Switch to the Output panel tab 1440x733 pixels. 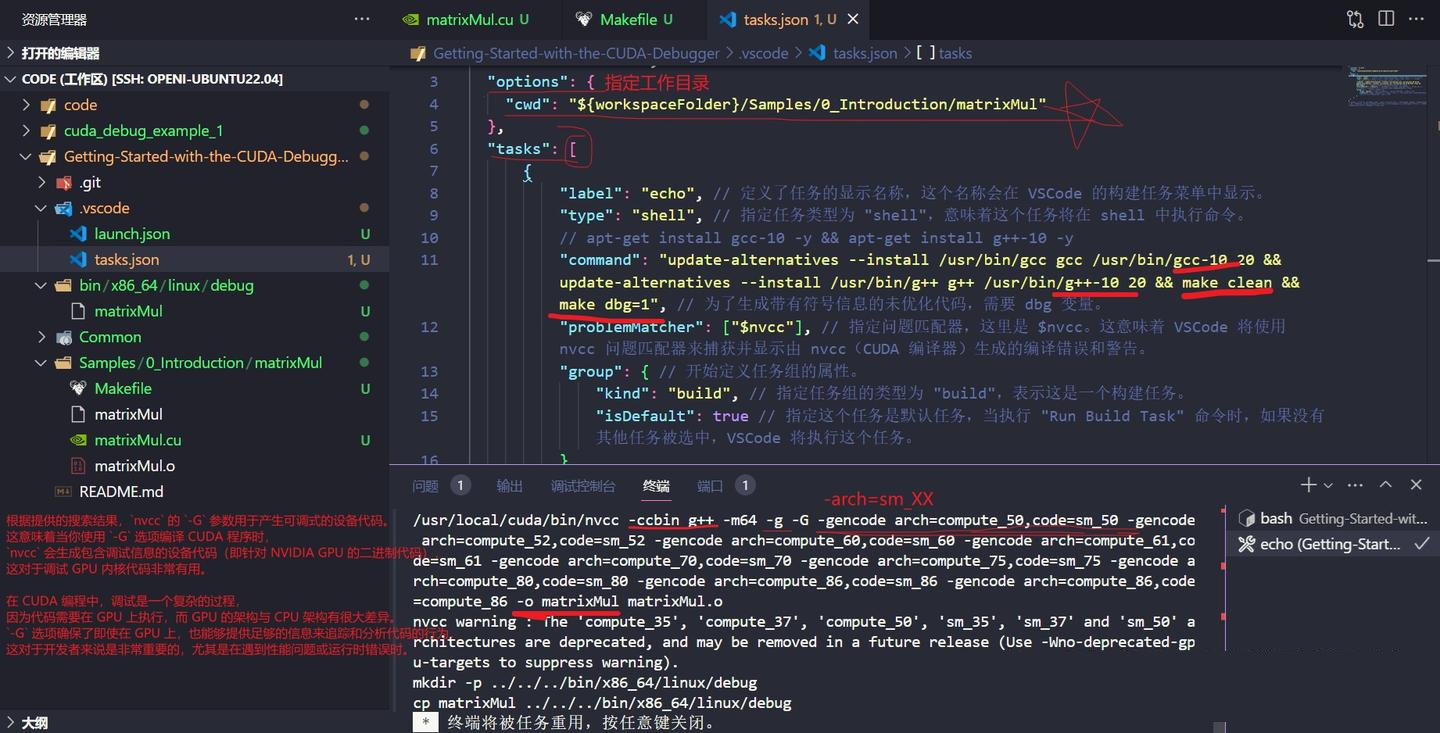pyautogui.click(x=510, y=485)
